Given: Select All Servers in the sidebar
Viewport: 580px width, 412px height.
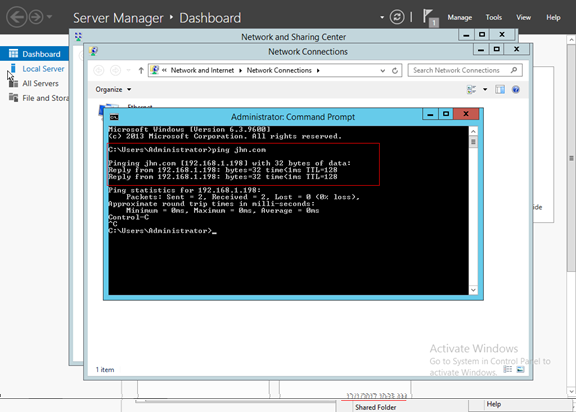Looking at the screenshot, I should click(x=40, y=84).
